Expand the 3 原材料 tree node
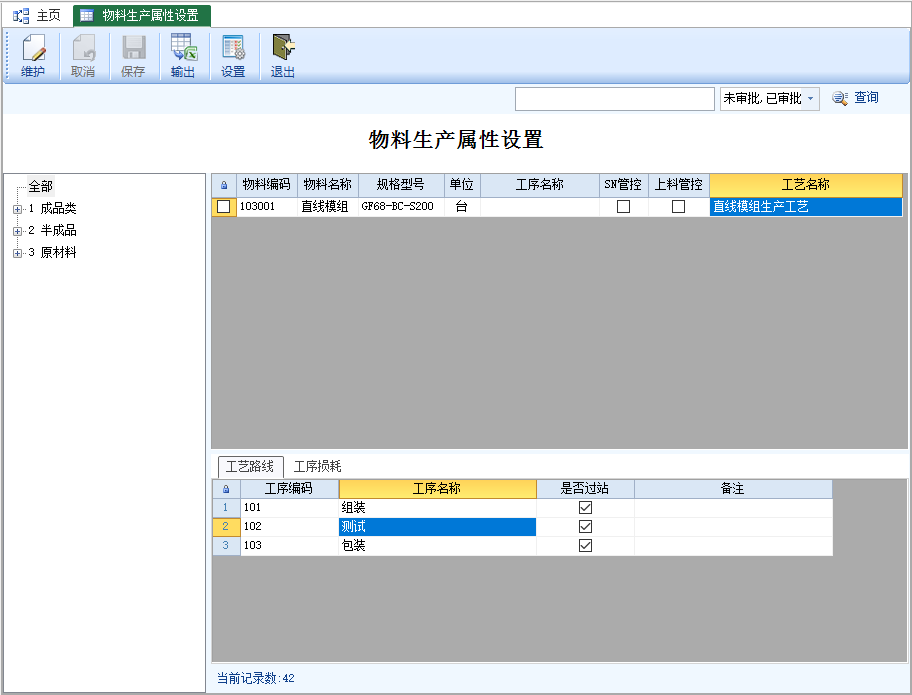 coord(17,253)
